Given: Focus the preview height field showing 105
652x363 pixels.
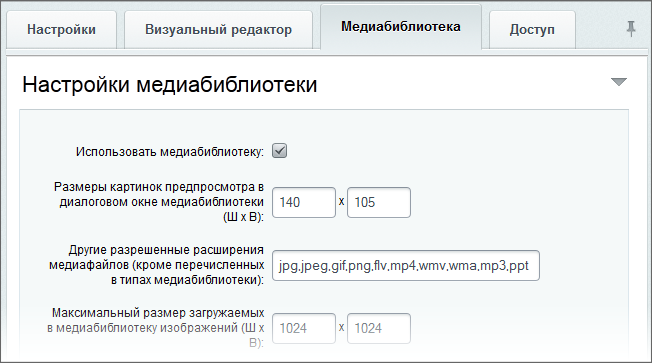Looking at the screenshot, I should (x=379, y=202).
